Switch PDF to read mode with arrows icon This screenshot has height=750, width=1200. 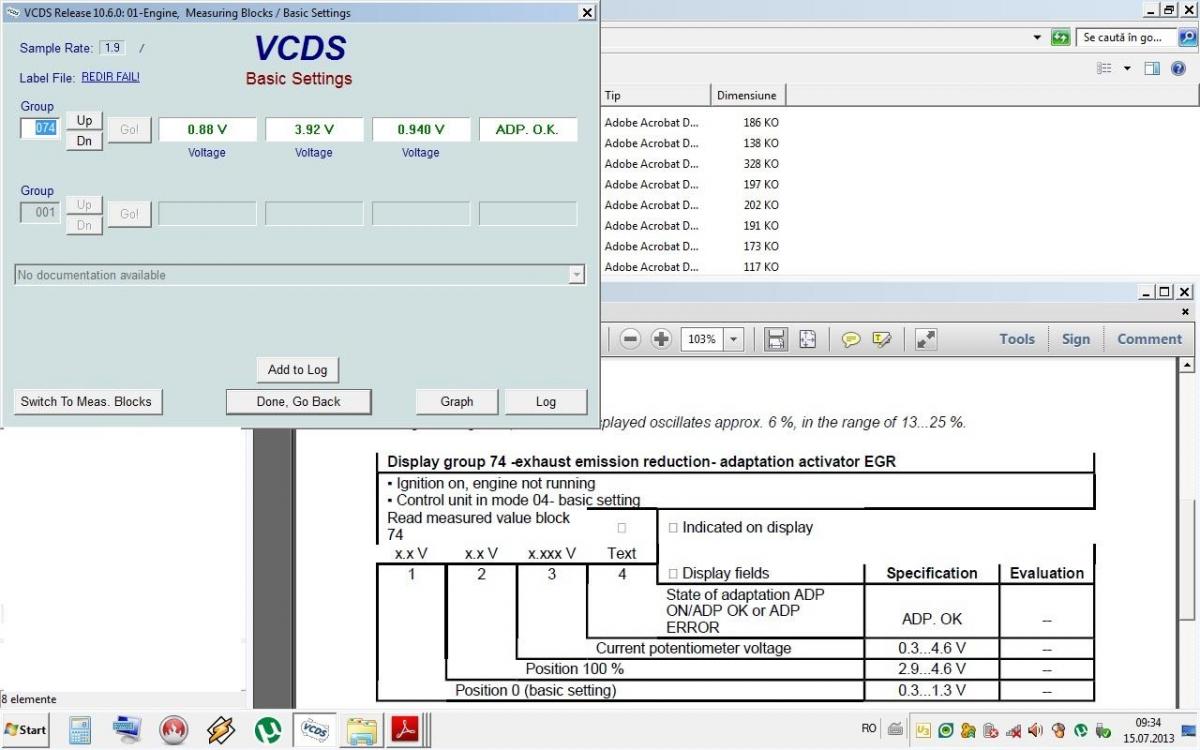[926, 339]
